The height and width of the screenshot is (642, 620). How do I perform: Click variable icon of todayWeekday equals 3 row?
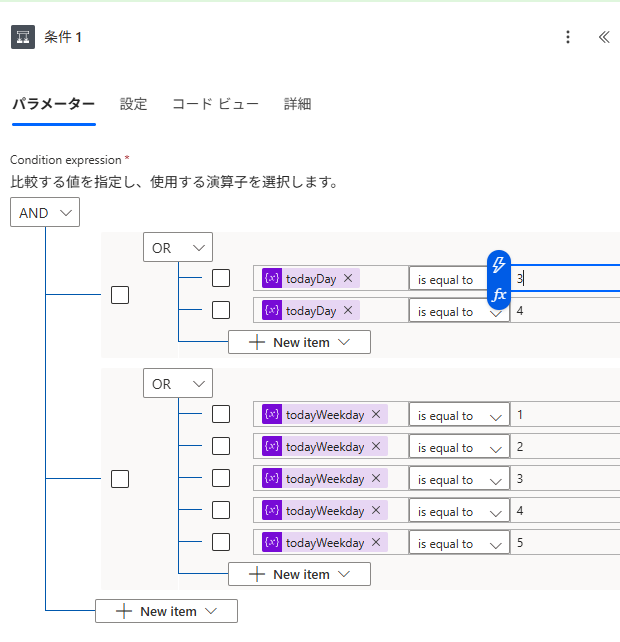click(272, 478)
